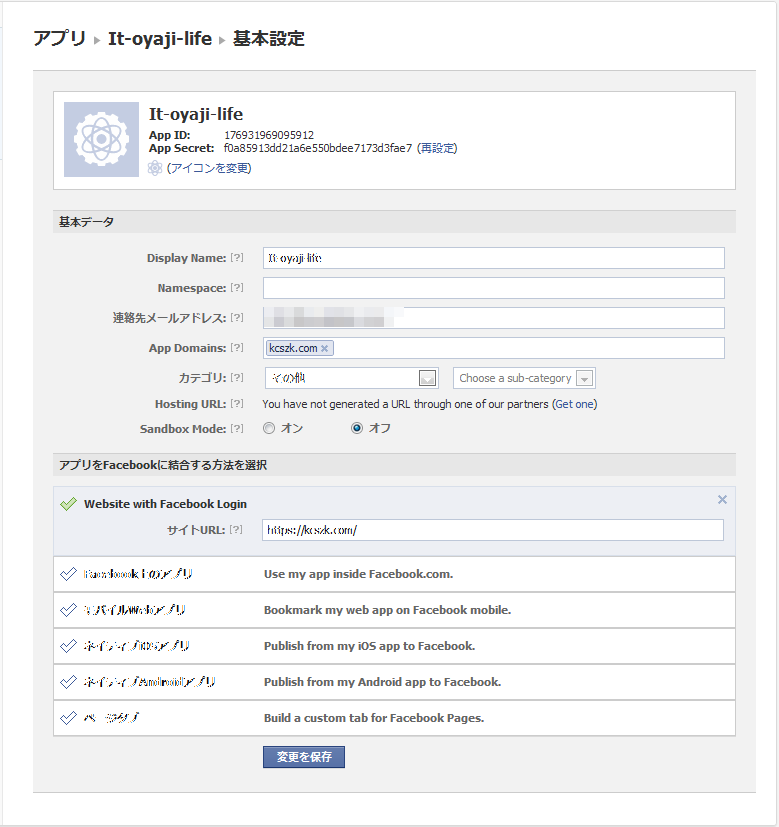Click checkmark in Bookmark my web app row

point(69,610)
